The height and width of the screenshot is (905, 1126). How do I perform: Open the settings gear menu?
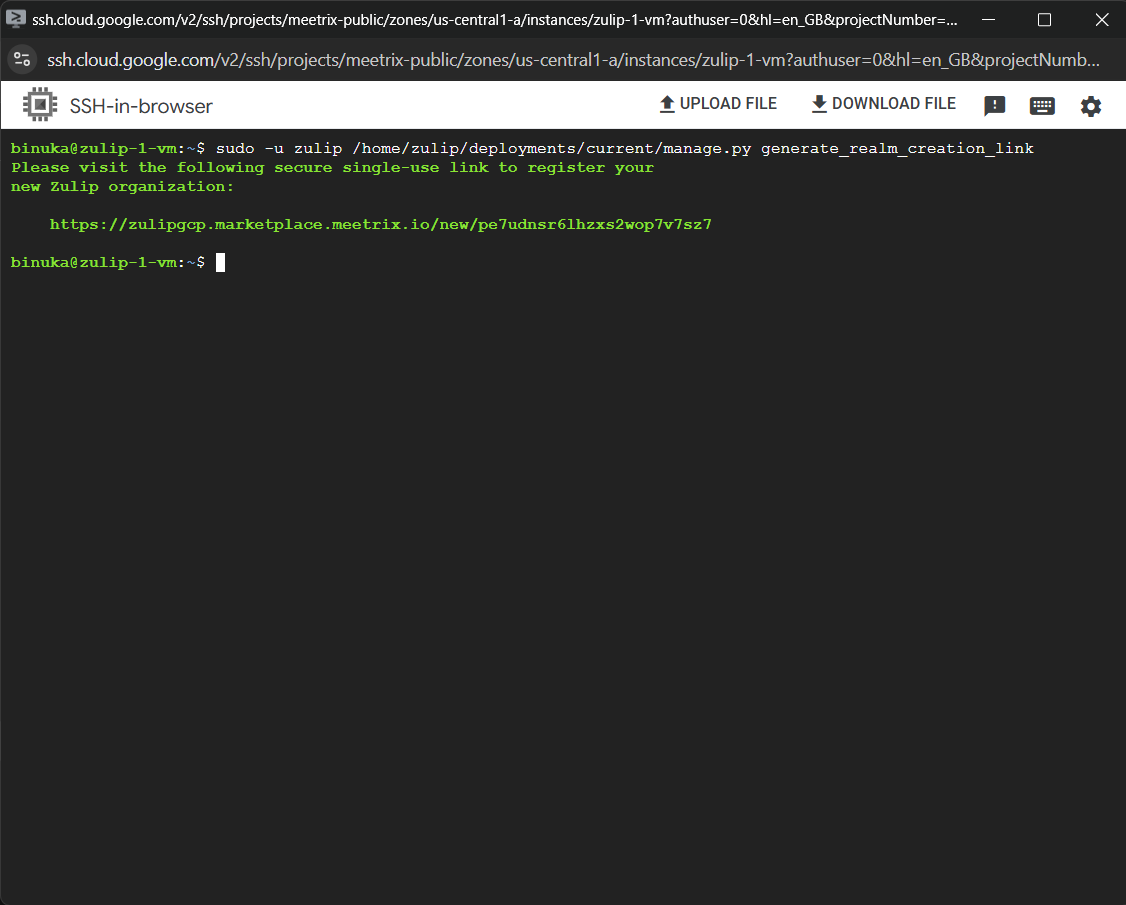1090,106
